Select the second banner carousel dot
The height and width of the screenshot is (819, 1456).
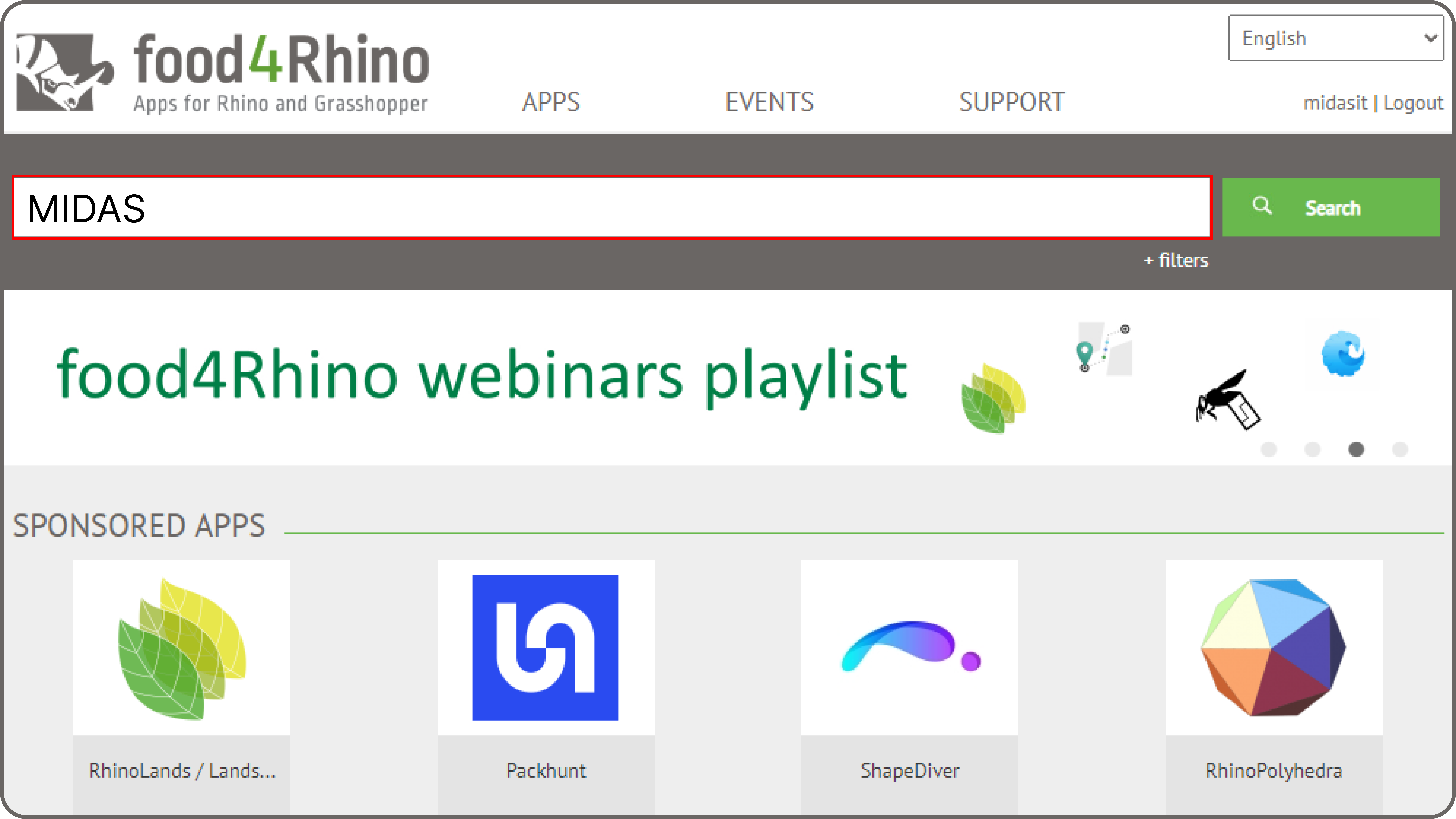(1312, 449)
